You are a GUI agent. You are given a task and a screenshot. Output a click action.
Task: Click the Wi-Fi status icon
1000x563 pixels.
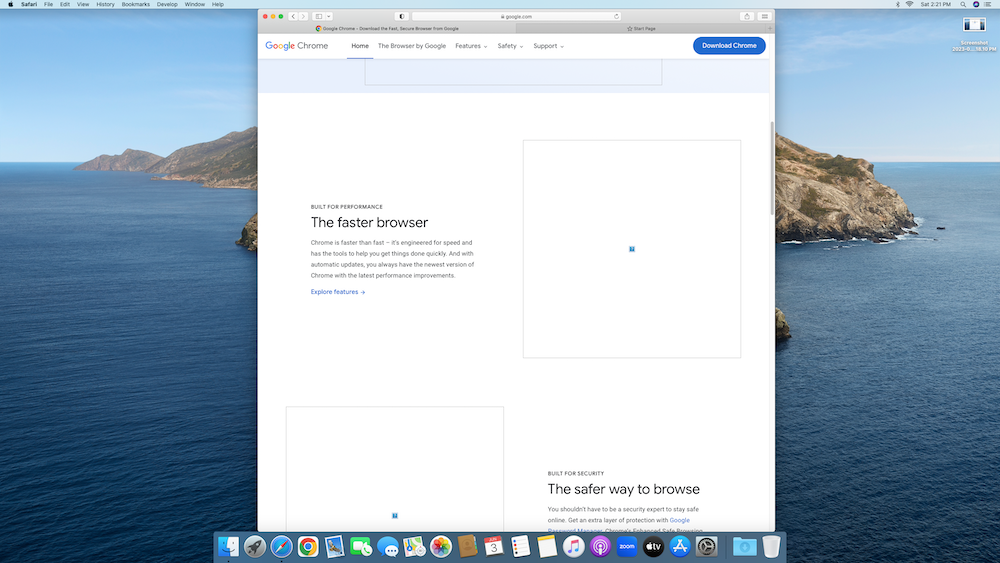(909, 4)
